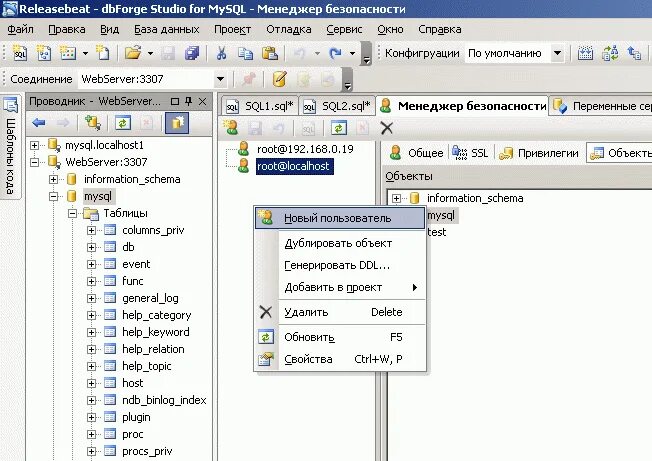The width and height of the screenshot is (652, 461).
Task: Toggle the highlighted filter button in Explorer toolbar
Action: [x=177, y=123]
